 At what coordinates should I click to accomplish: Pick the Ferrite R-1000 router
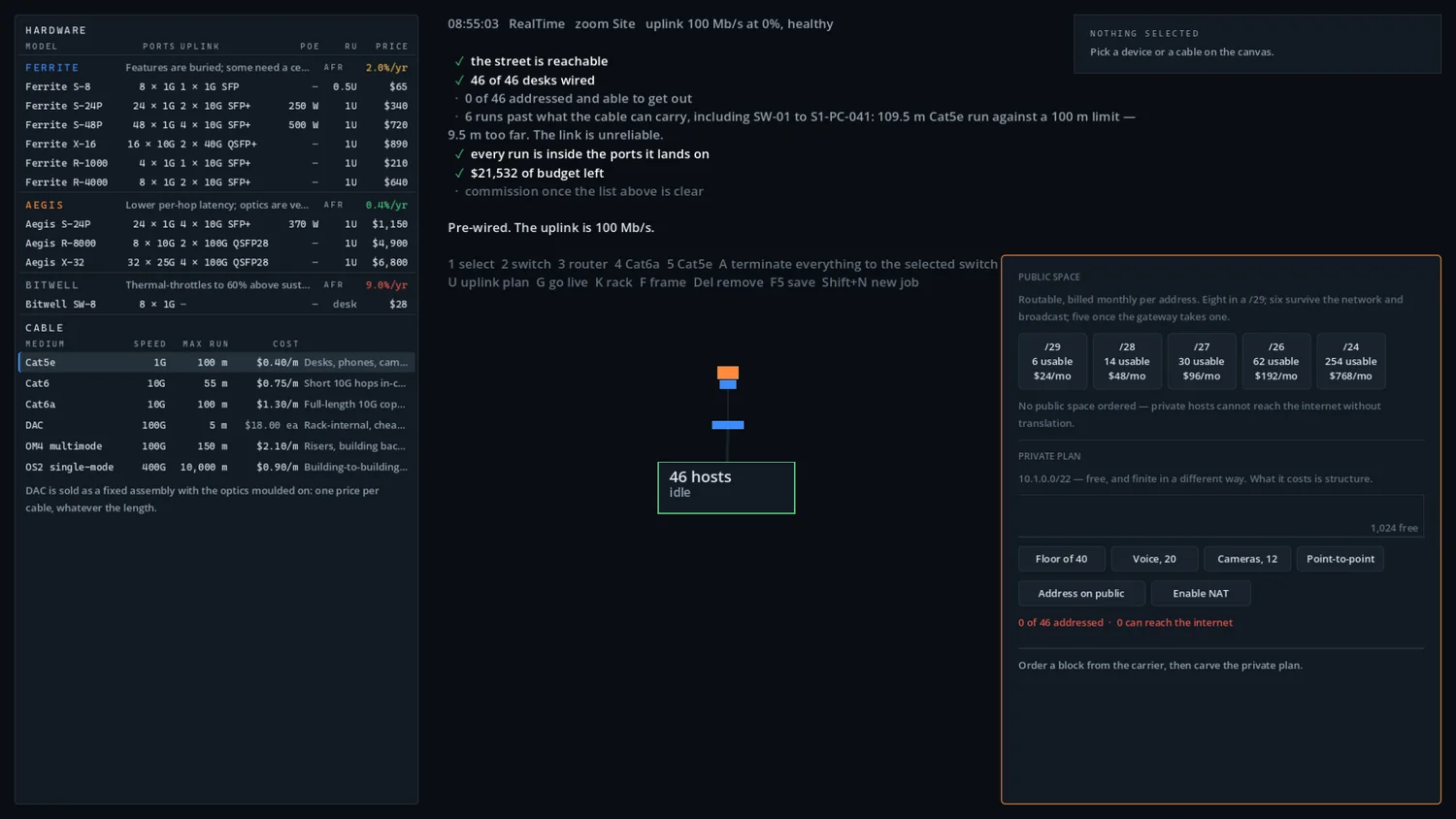tap(216, 163)
